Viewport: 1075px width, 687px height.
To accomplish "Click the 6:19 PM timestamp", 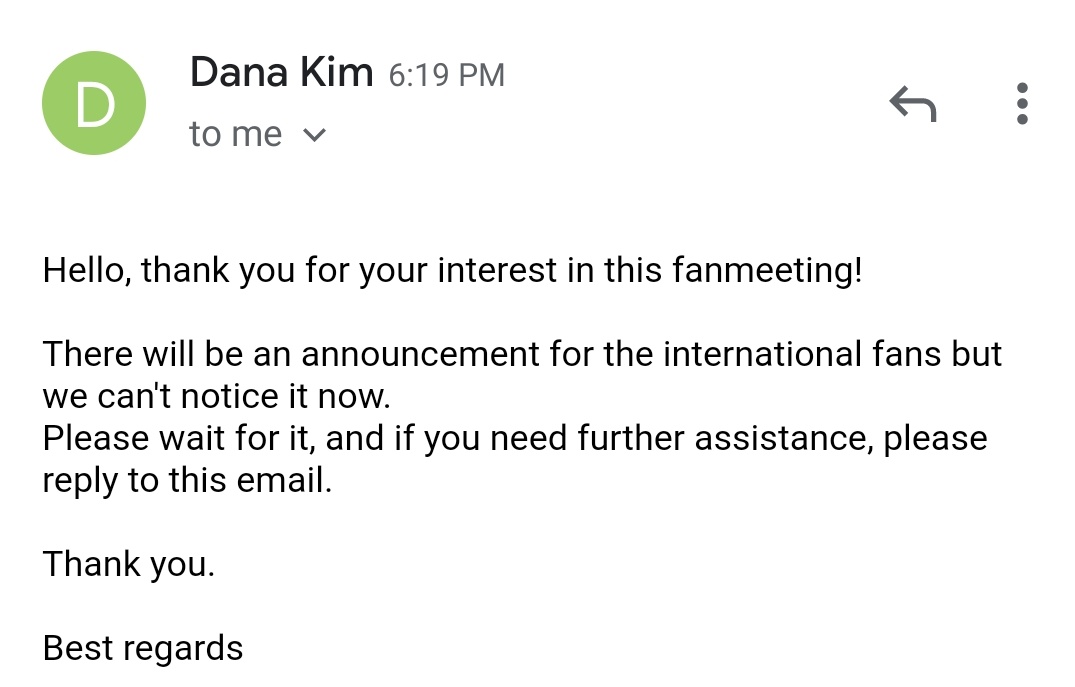I will coord(446,75).
